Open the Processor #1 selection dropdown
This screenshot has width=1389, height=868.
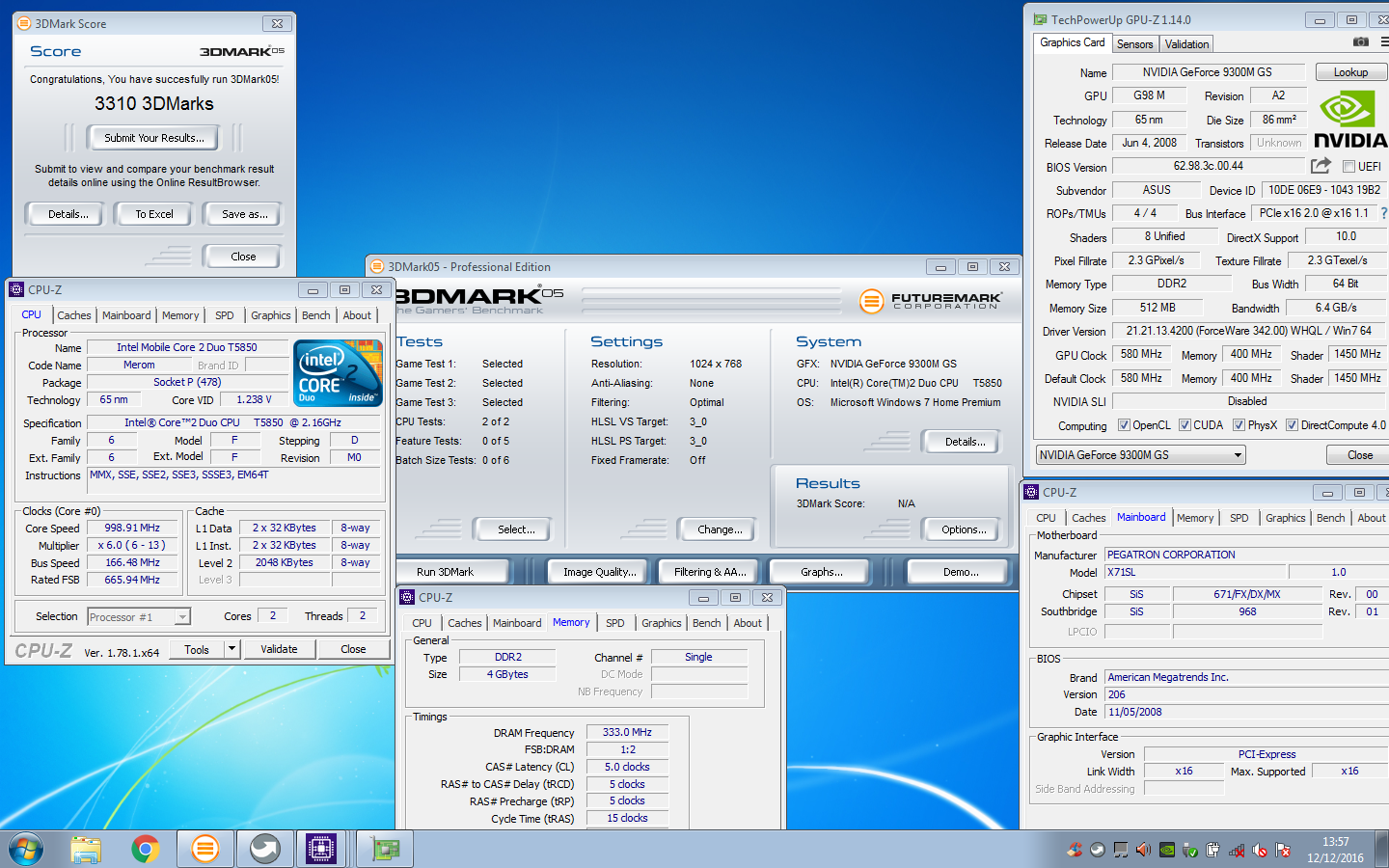tap(139, 616)
